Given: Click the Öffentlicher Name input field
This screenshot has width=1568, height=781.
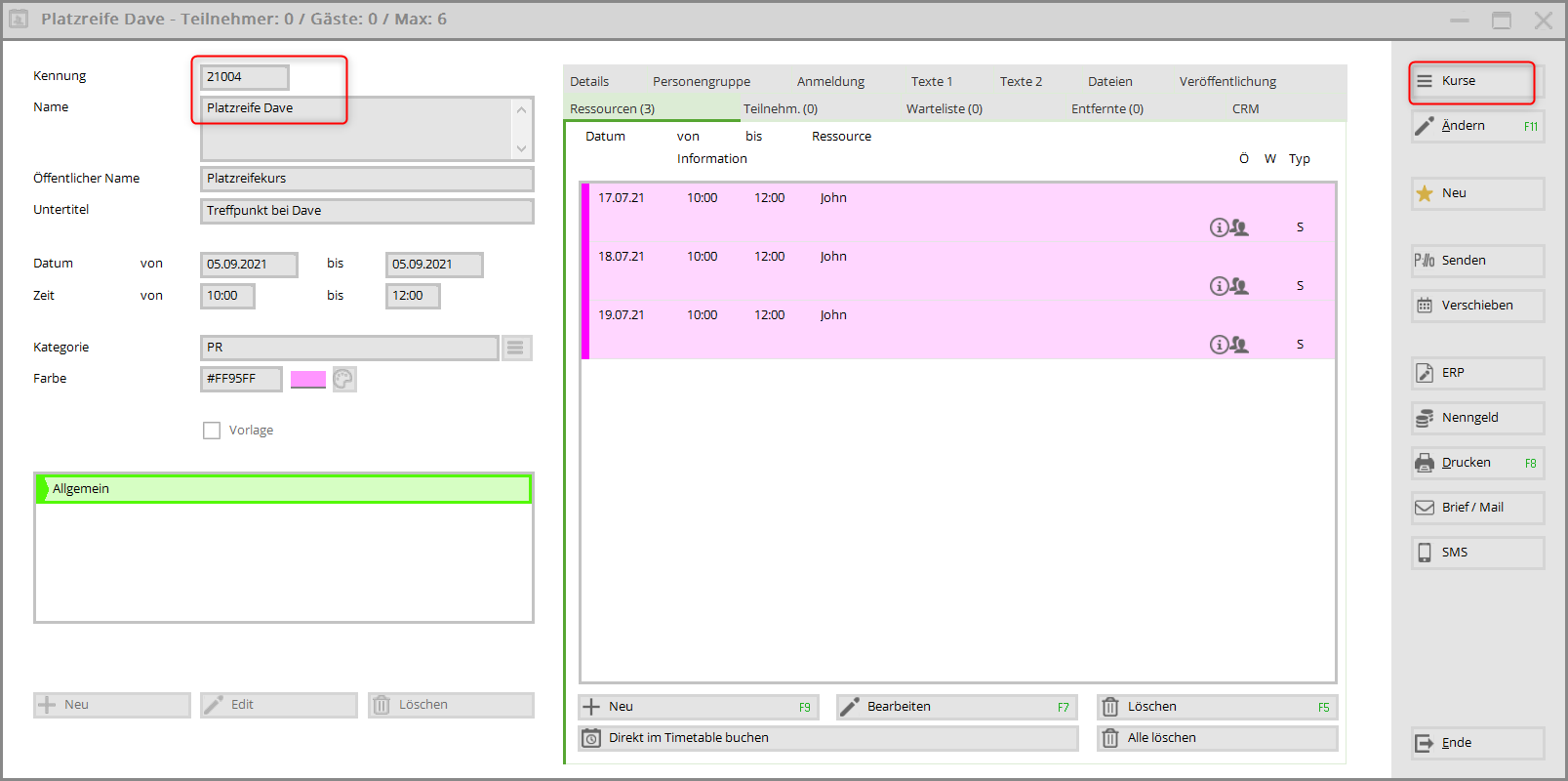Looking at the screenshot, I should 366,179.
